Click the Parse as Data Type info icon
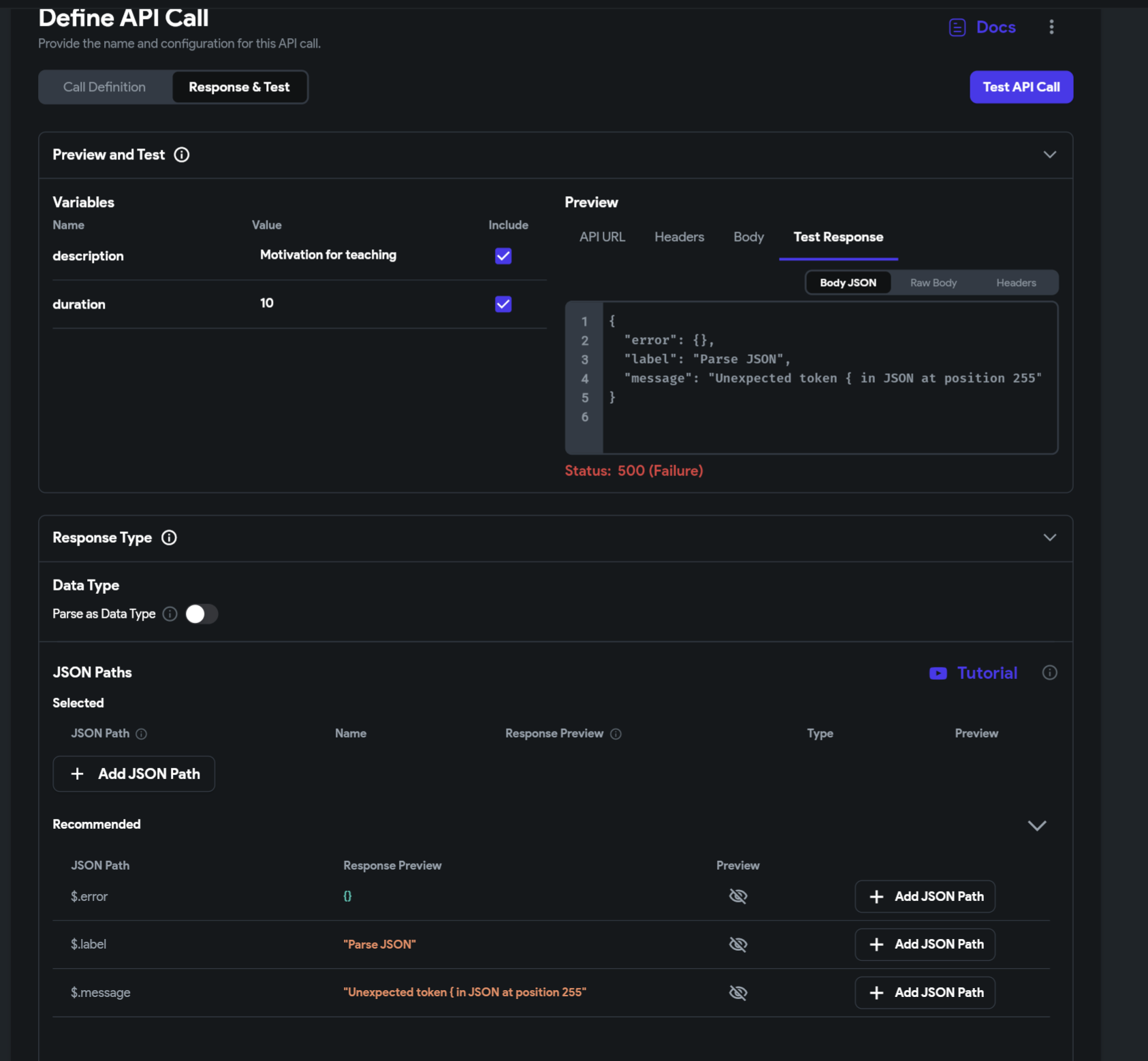 coord(170,614)
